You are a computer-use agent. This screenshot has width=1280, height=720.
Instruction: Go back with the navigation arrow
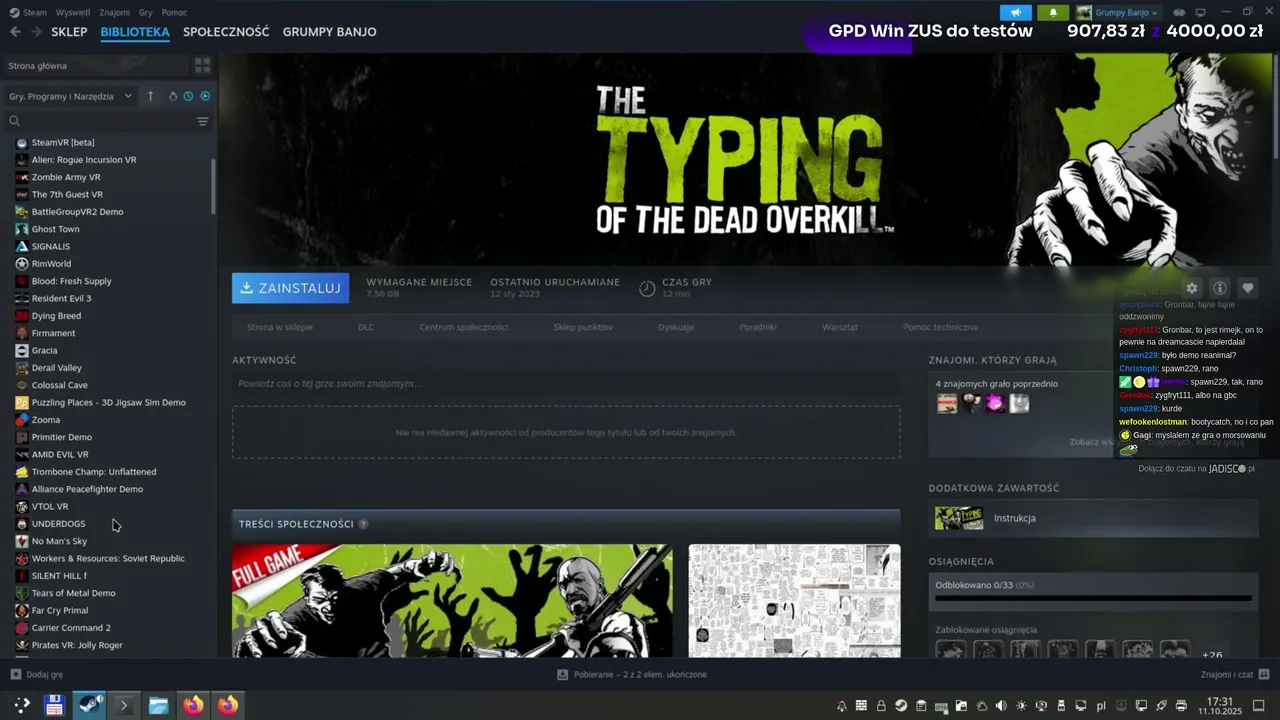click(x=15, y=32)
